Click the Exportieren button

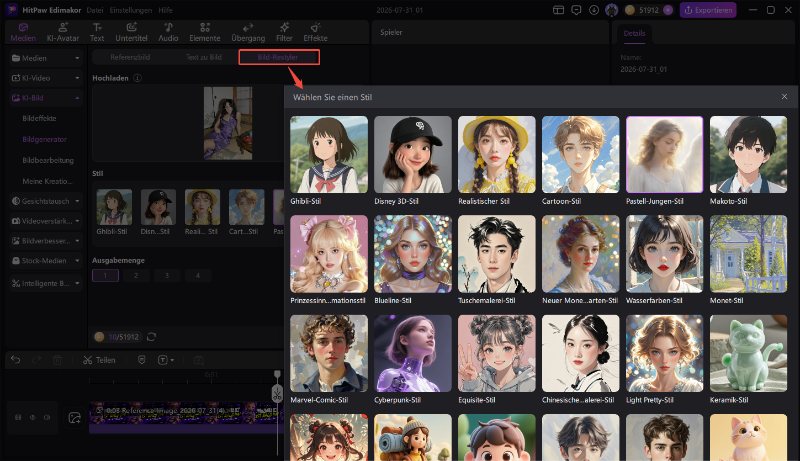click(x=708, y=10)
